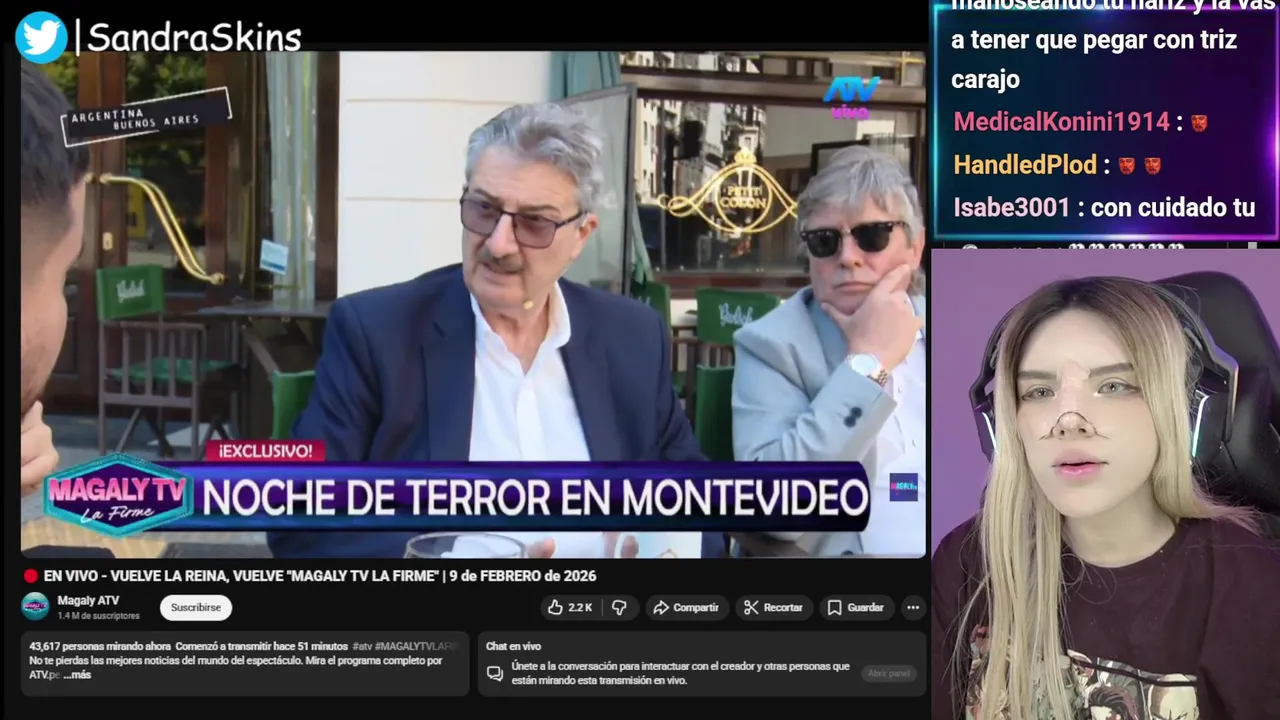
Task: Open the live chat with Abrir panel
Action: [888, 673]
